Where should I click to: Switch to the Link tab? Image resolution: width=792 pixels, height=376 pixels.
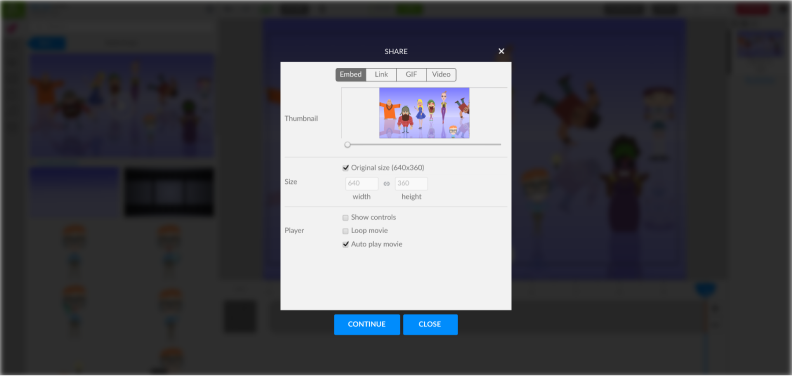(x=381, y=75)
